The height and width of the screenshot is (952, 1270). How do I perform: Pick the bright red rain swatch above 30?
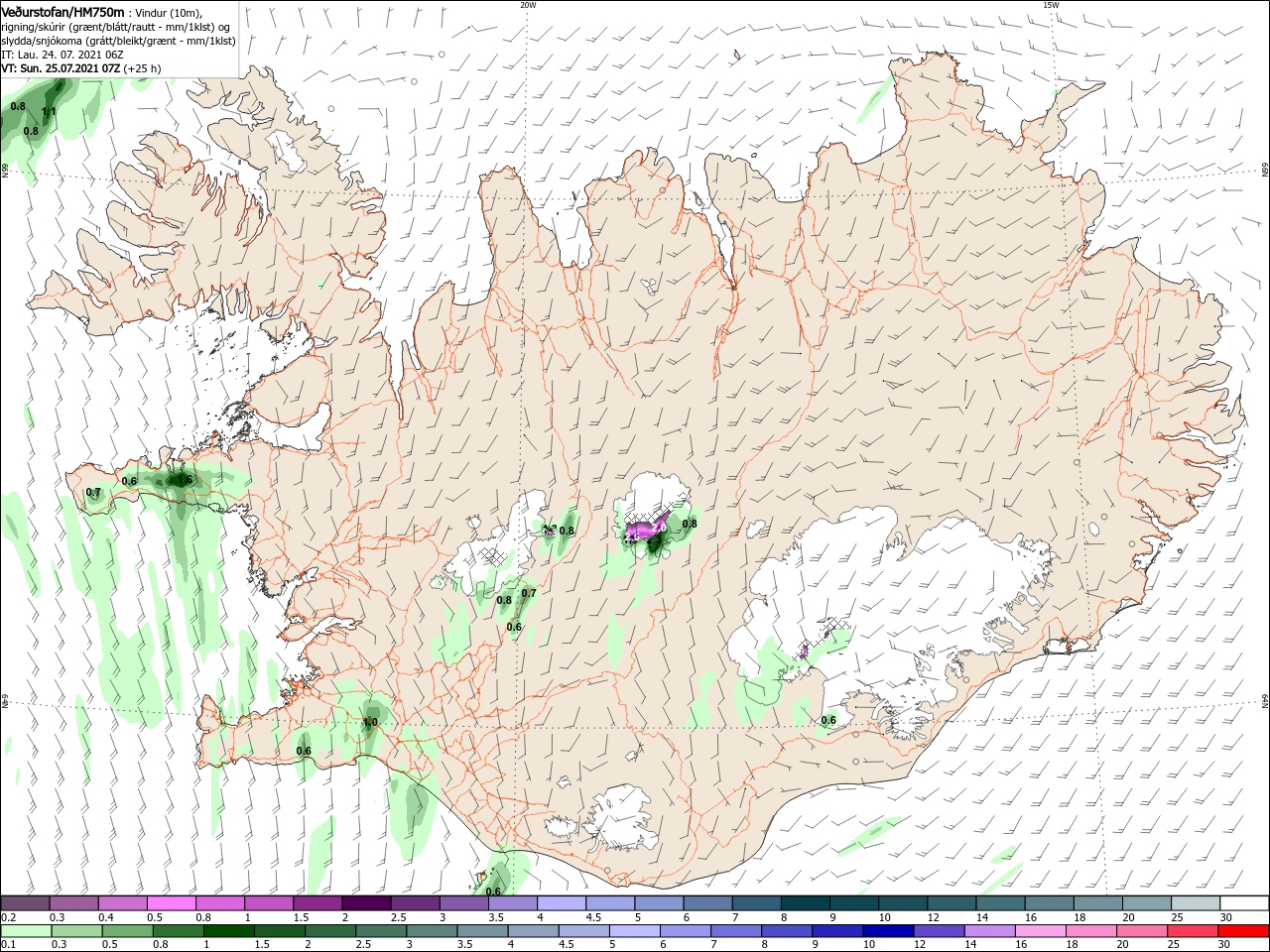click(x=1244, y=931)
